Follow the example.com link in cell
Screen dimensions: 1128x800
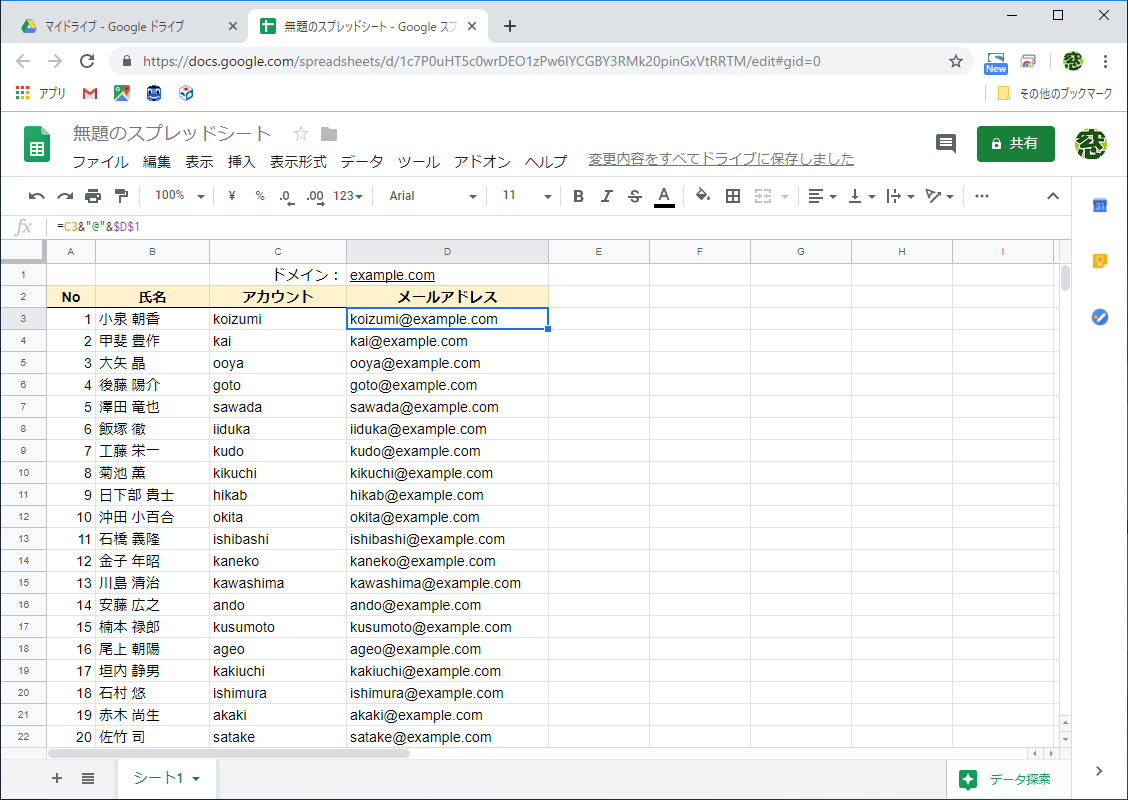[392, 274]
